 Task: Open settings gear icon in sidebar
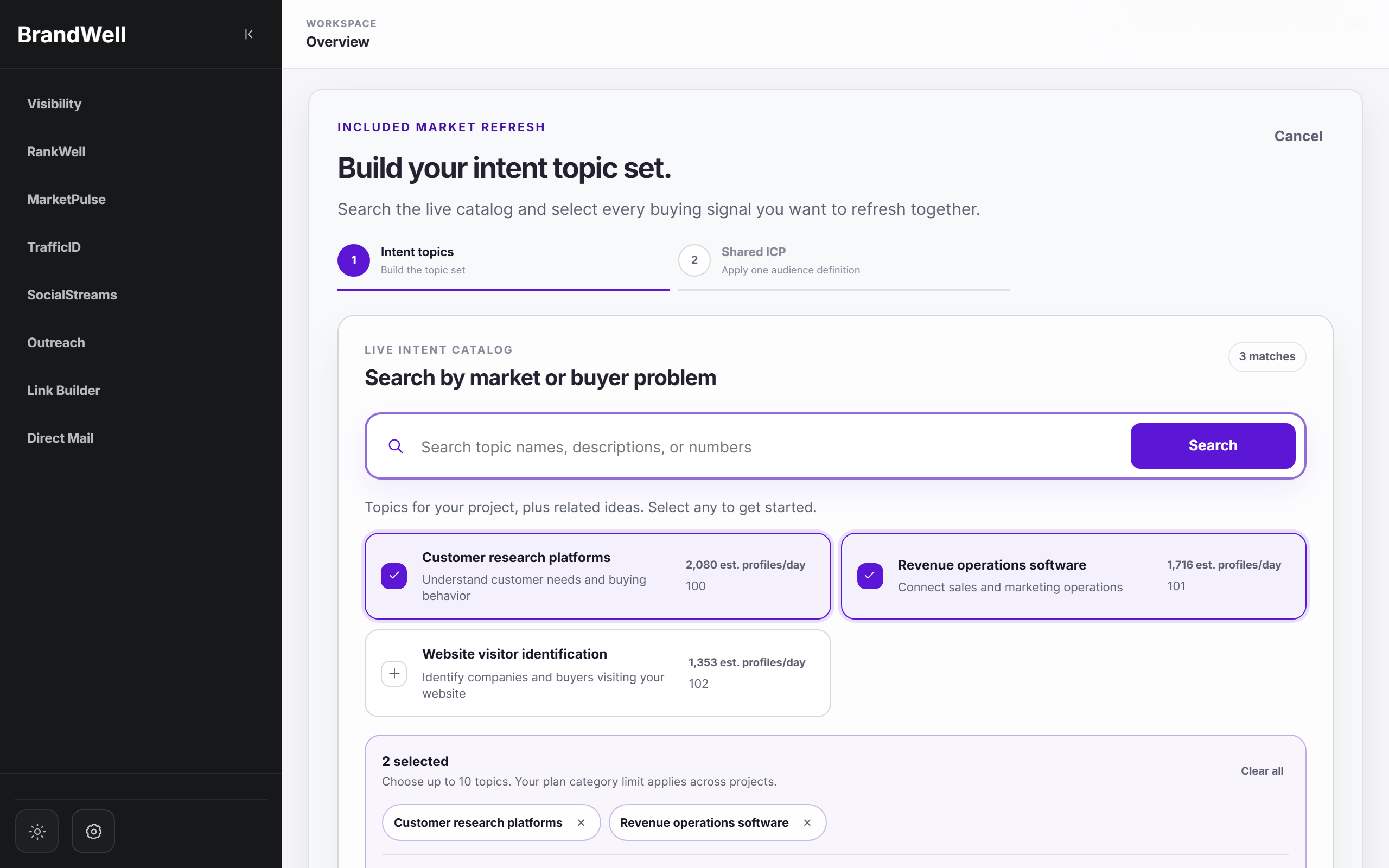click(x=93, y=831)
